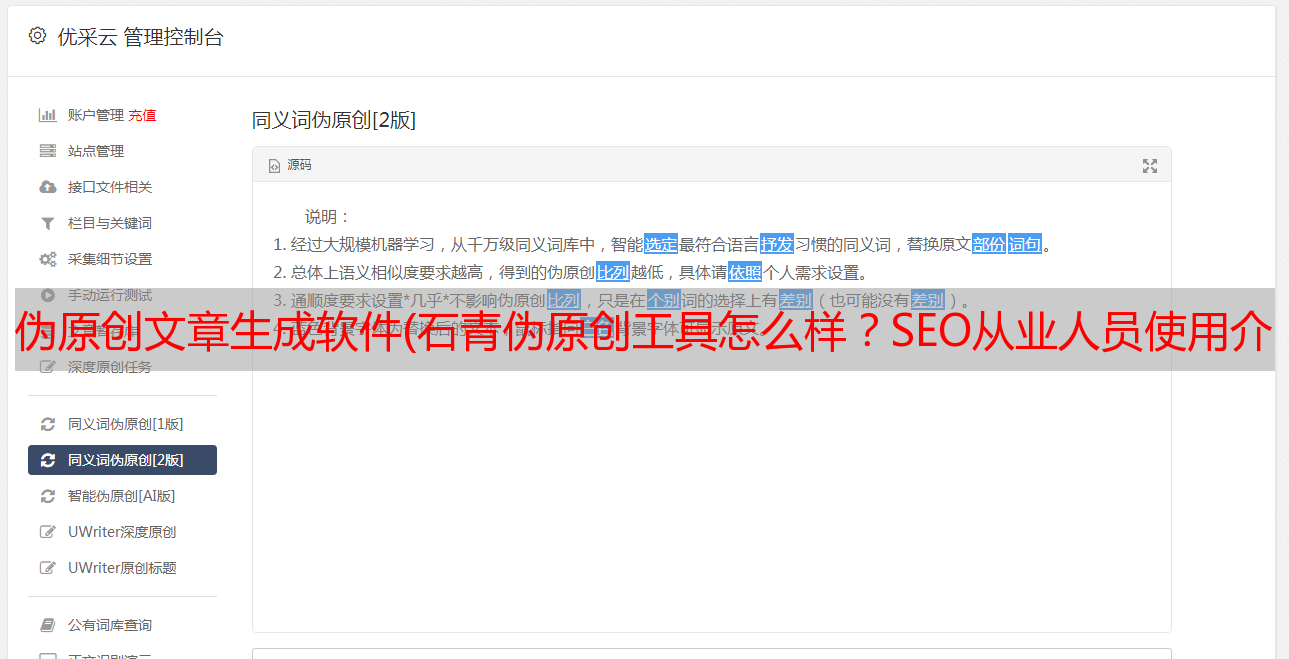Click the highlighted word 选定 in editor
Viewport: 1289px width, 659px height.
(661, 244)
